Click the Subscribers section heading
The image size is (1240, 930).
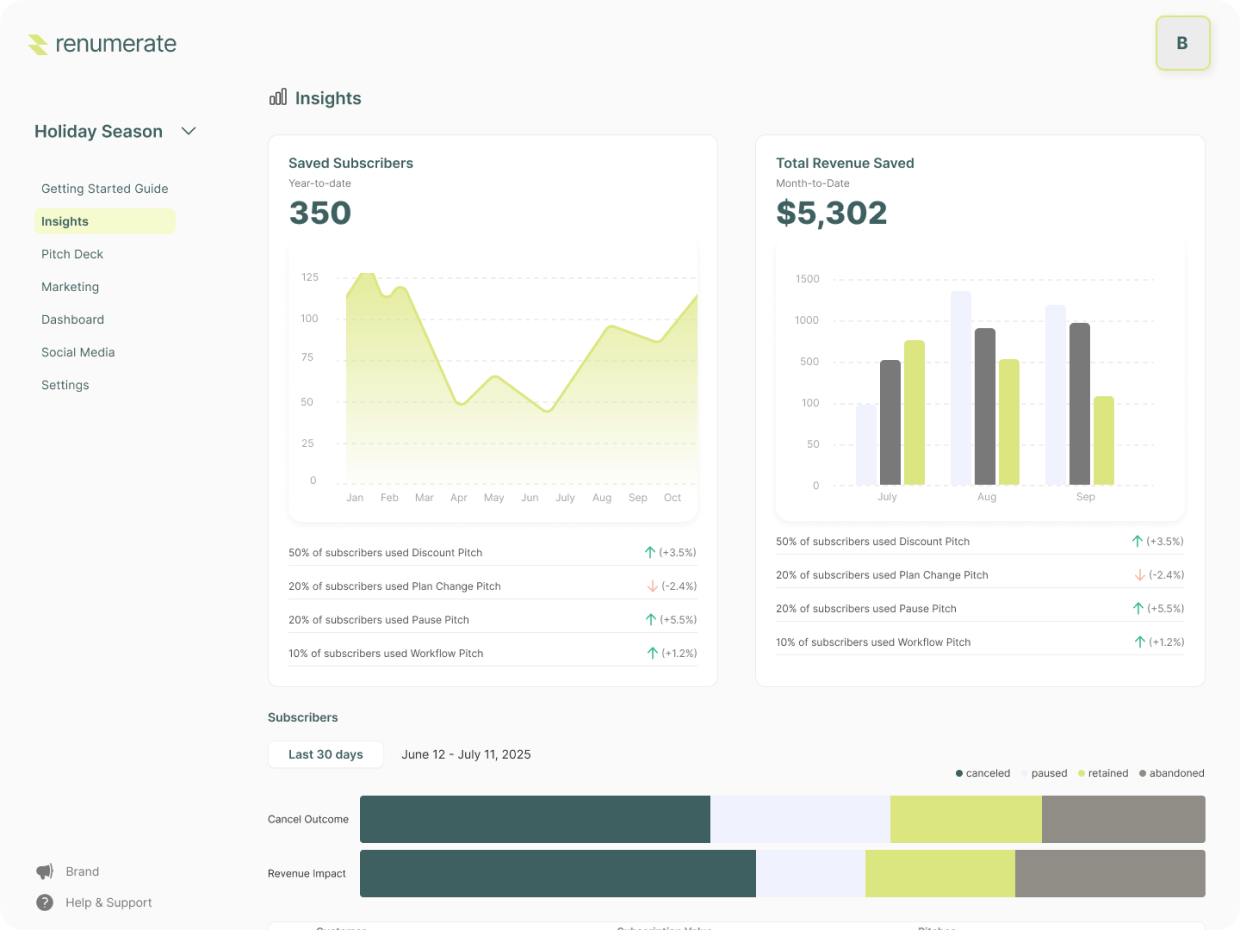303,717
